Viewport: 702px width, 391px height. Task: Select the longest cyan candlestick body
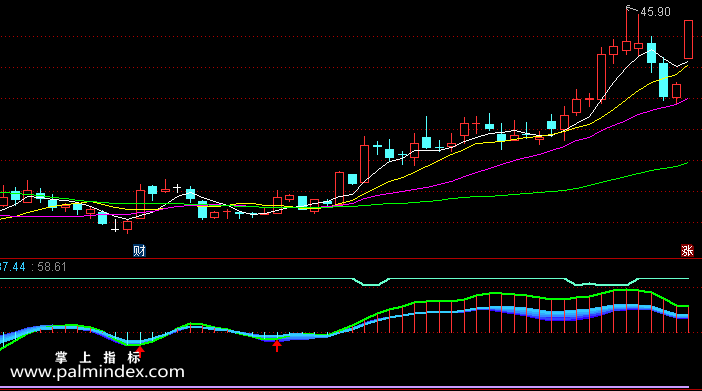[x=663, y=80]
